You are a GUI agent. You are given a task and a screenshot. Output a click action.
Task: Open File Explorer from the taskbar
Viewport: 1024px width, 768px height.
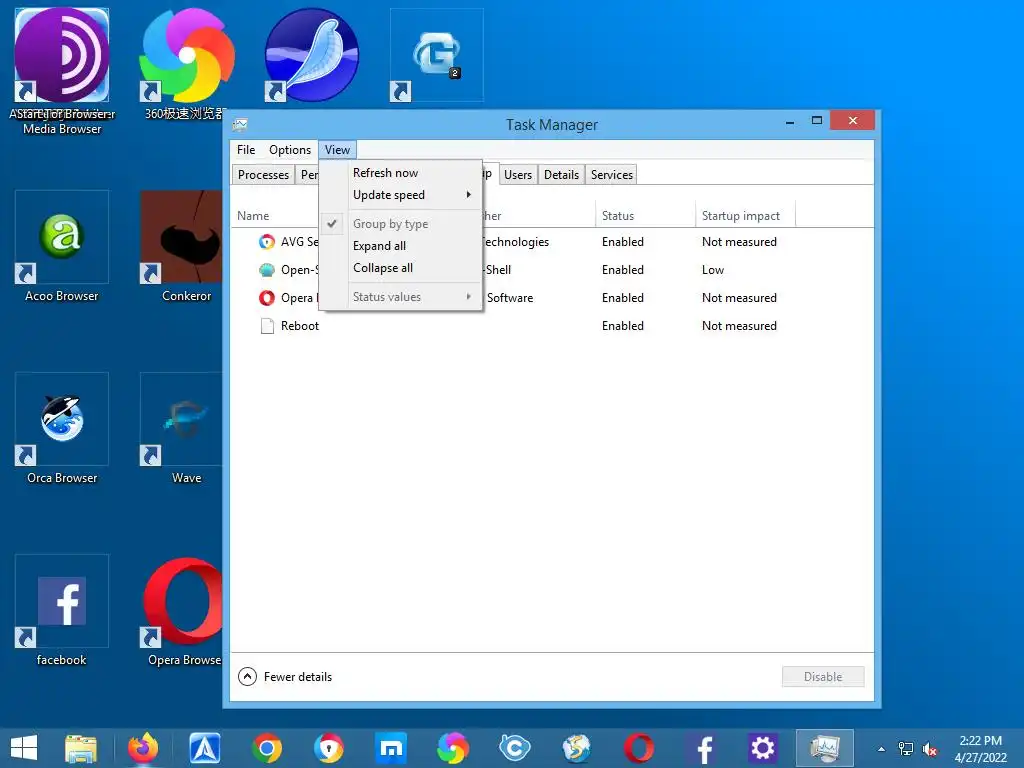[x=80, y=748]
